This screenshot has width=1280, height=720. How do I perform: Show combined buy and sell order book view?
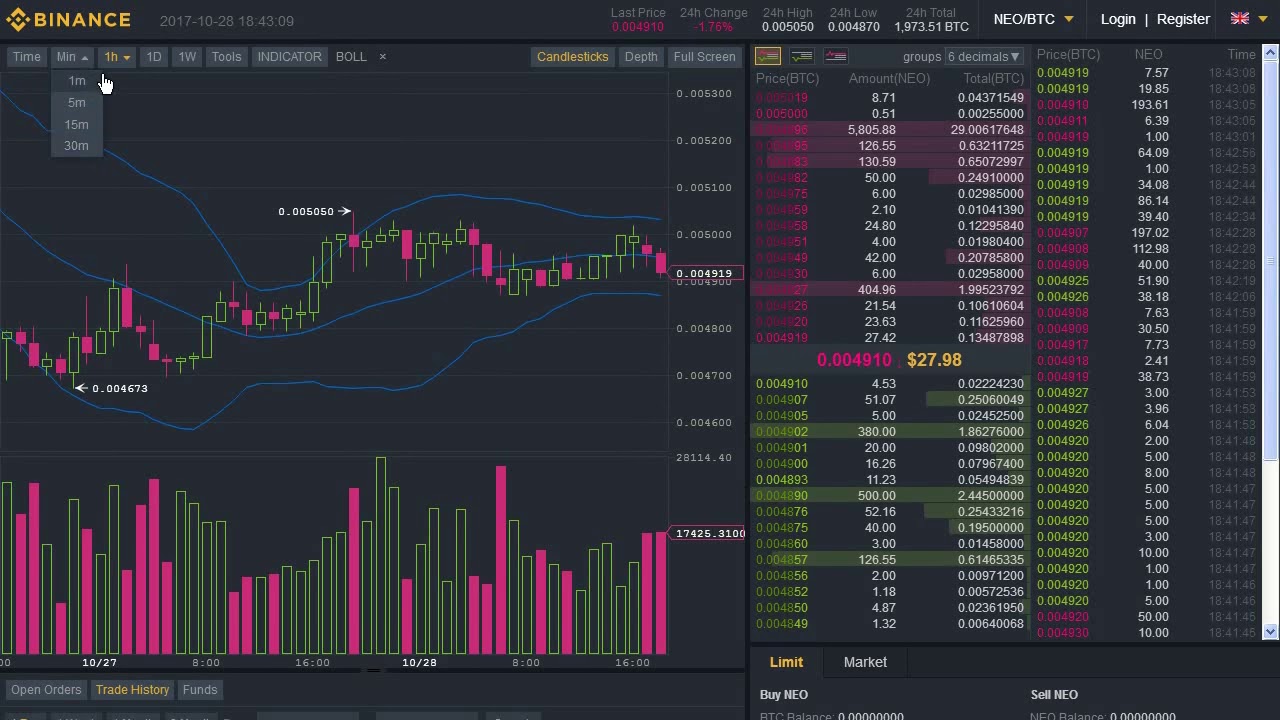[768, 56]
